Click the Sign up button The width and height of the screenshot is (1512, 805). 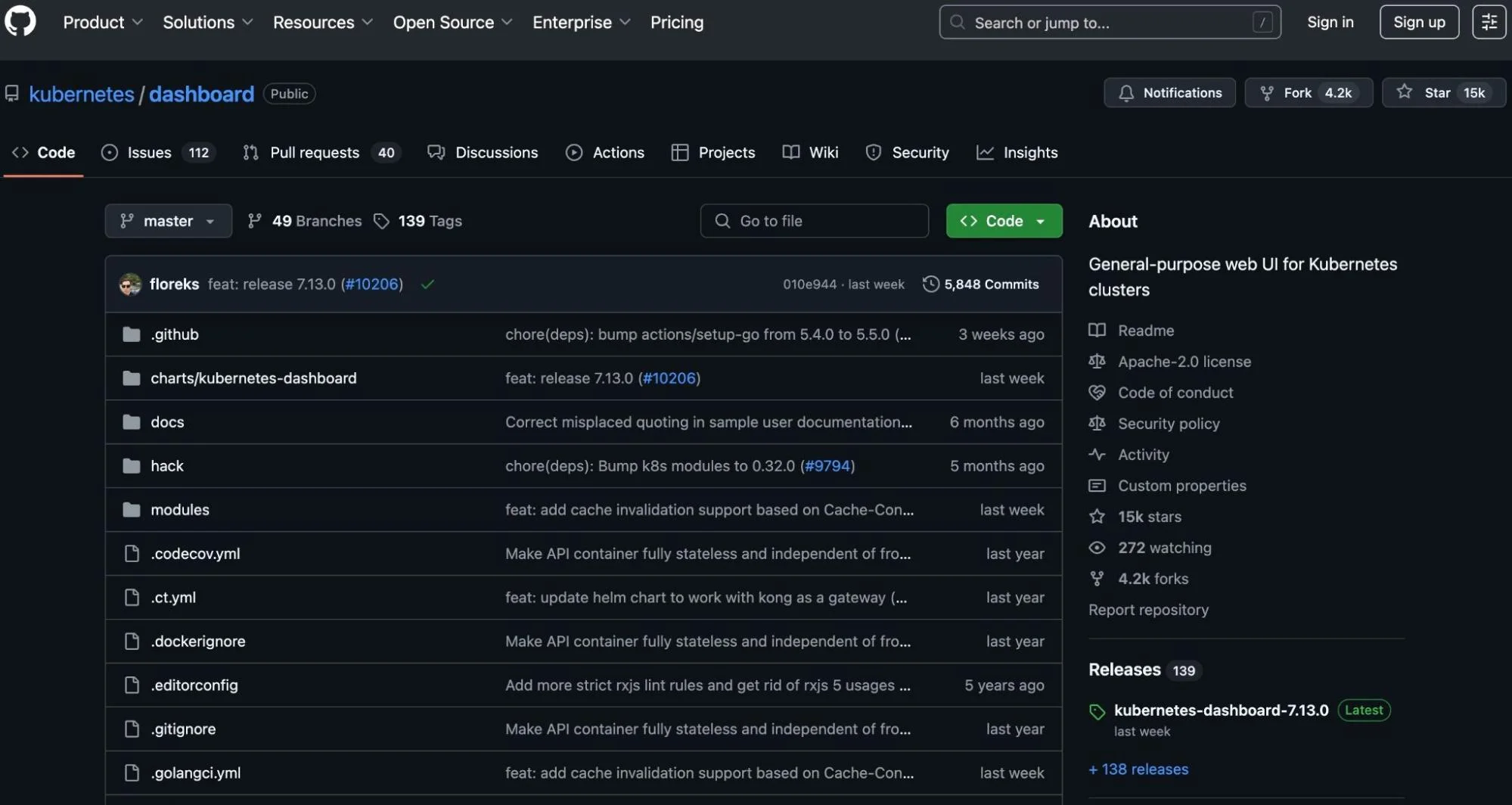click(1419, 22)
